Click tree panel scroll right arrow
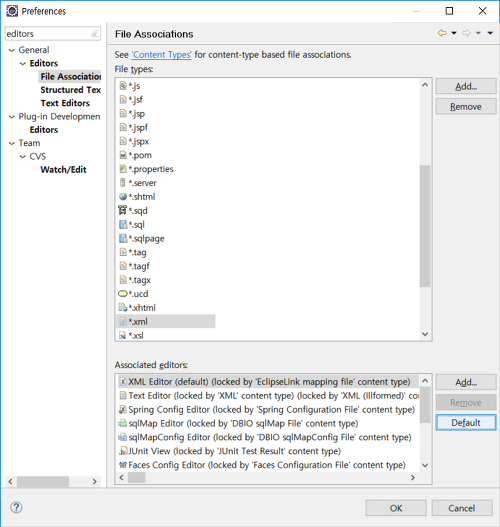 94,481
